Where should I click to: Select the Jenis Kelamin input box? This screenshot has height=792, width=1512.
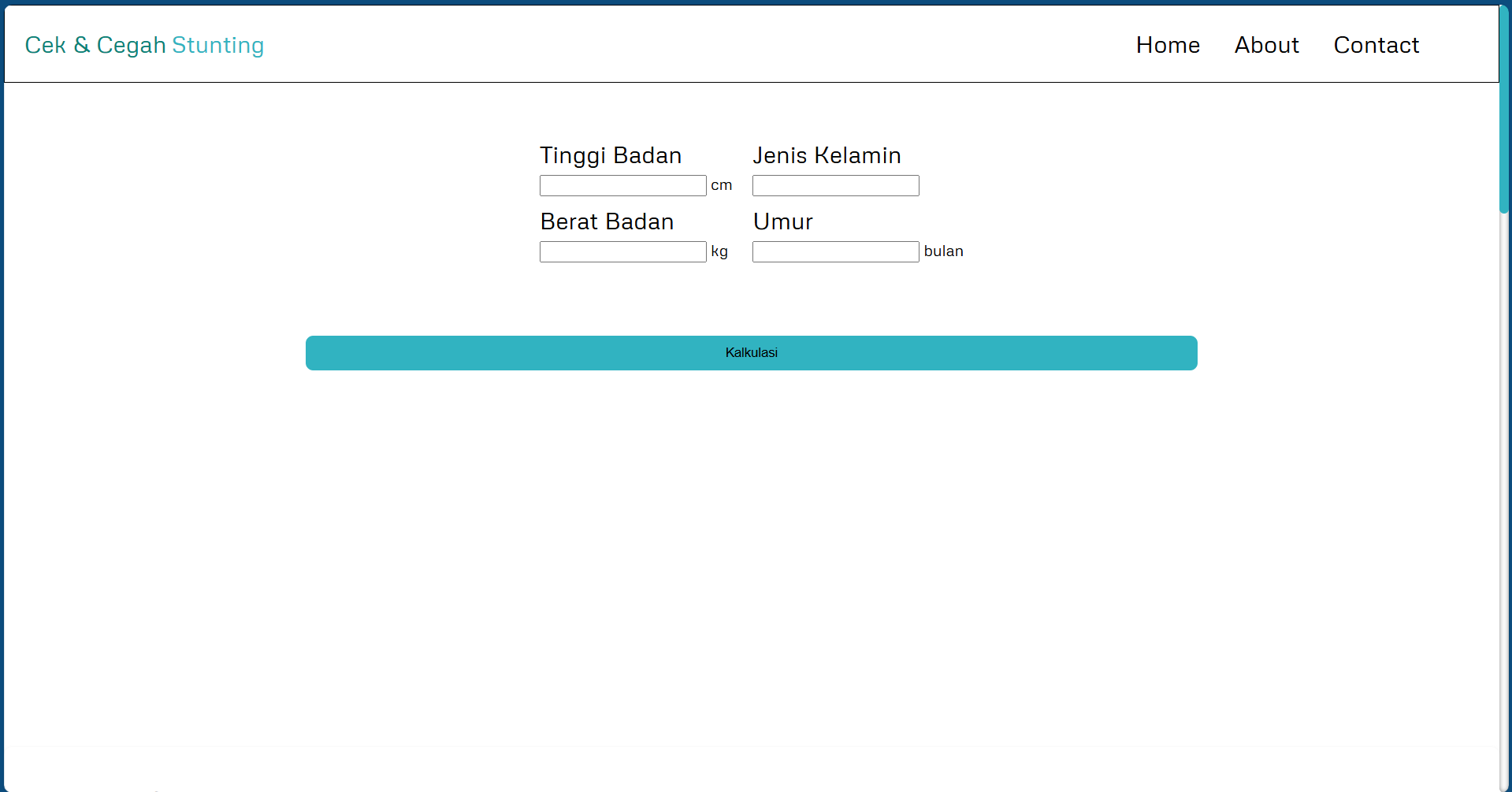pos(835,186)
